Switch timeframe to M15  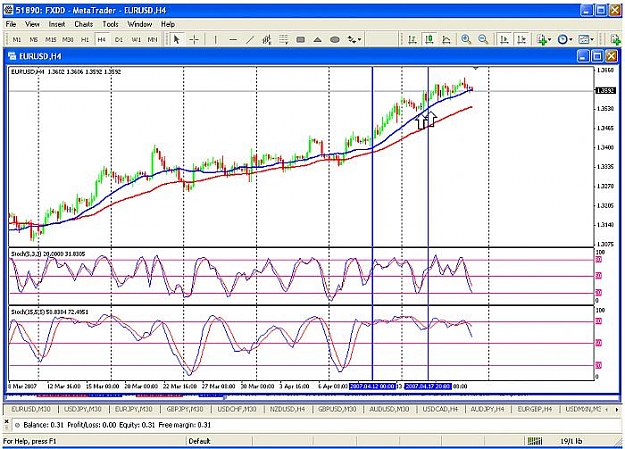[x=51, y=39]
